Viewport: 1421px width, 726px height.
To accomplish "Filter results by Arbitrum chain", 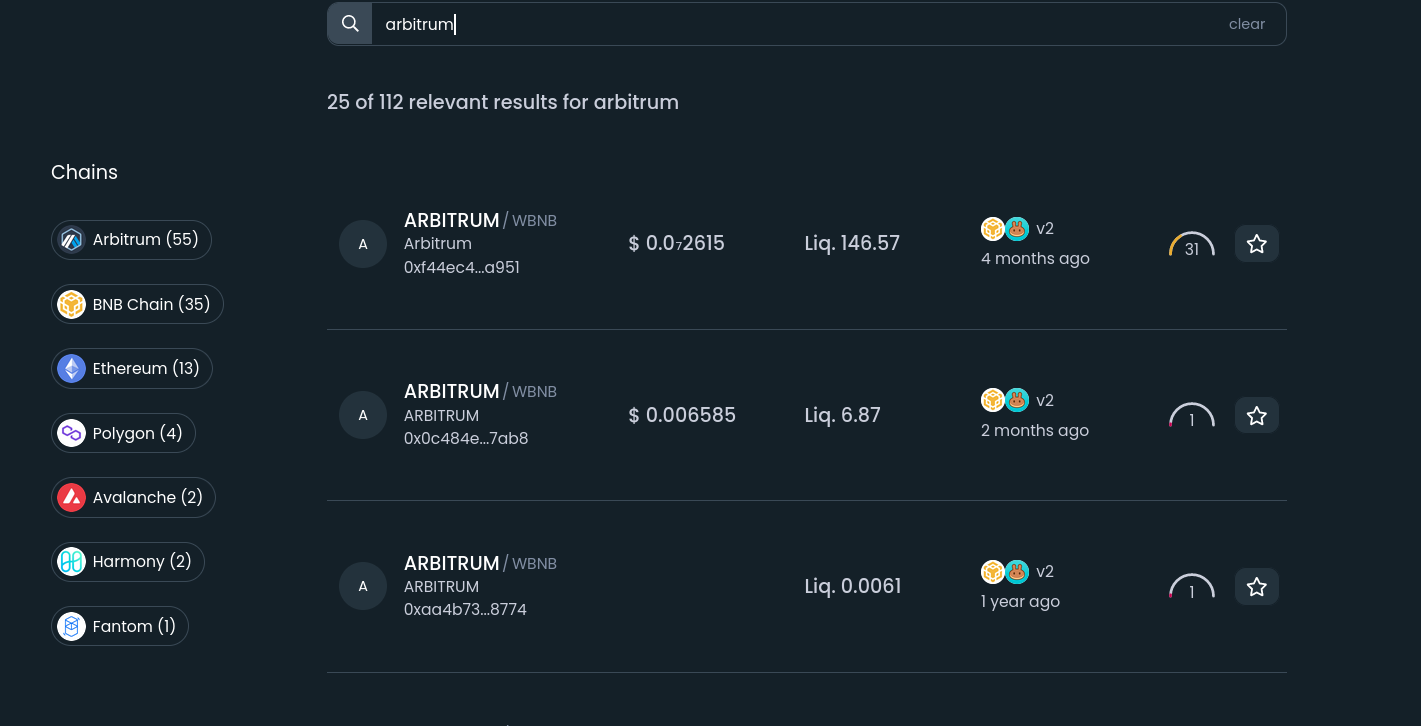I will pyautogui.click(x=131, y=240).
